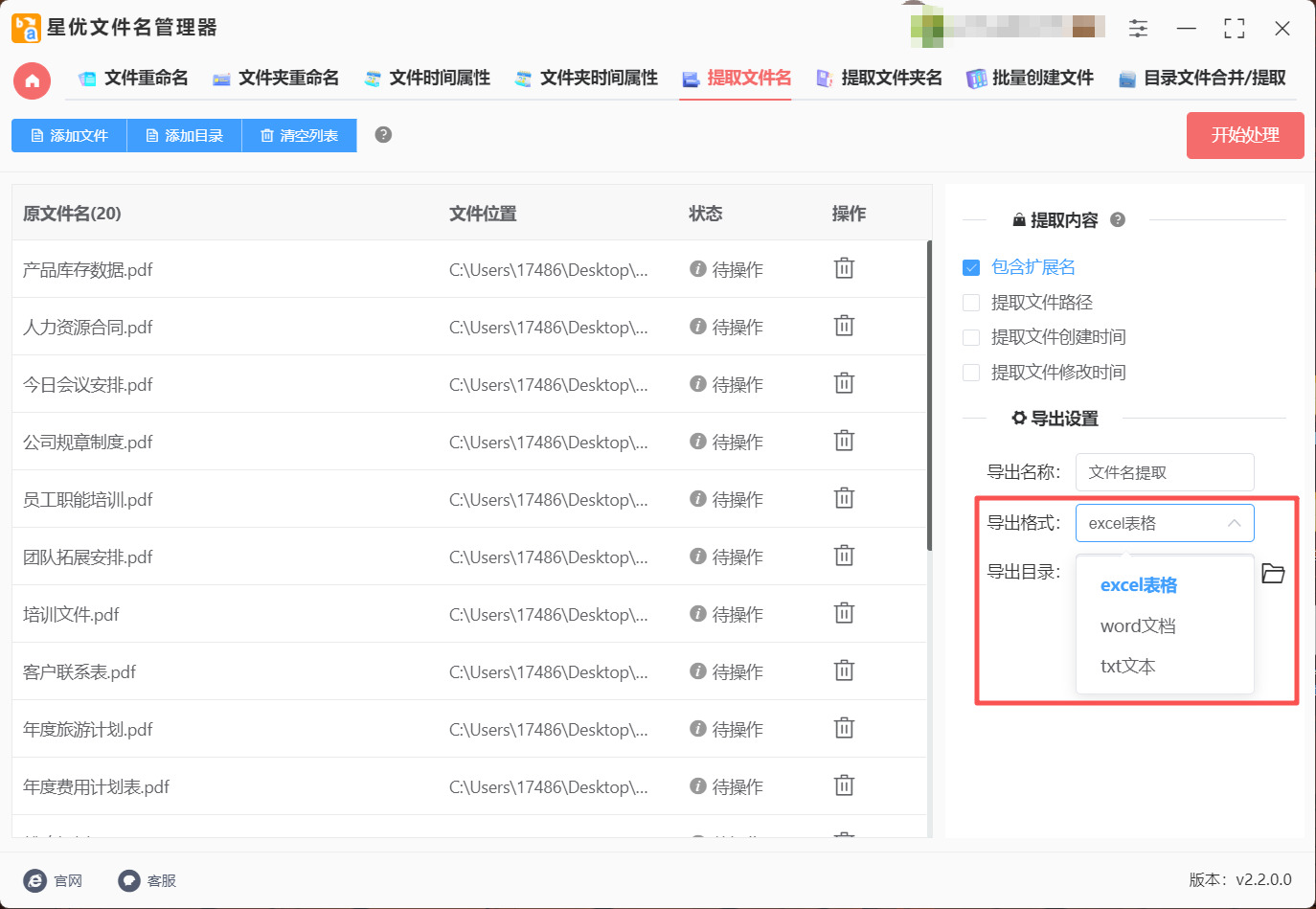Click 添加目录 button
Viewport: 1316px width, 909px height.
184,136
